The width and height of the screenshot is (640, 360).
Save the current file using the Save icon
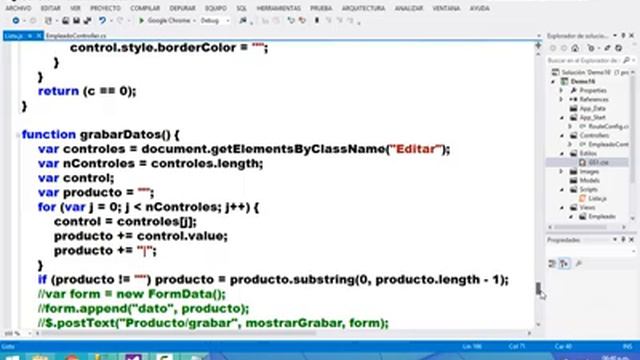tap(76, 20)
